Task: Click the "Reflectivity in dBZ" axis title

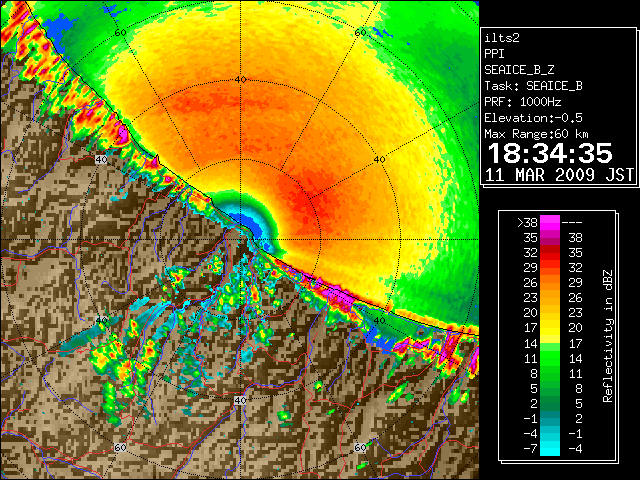Action: (x=608, y=336)
